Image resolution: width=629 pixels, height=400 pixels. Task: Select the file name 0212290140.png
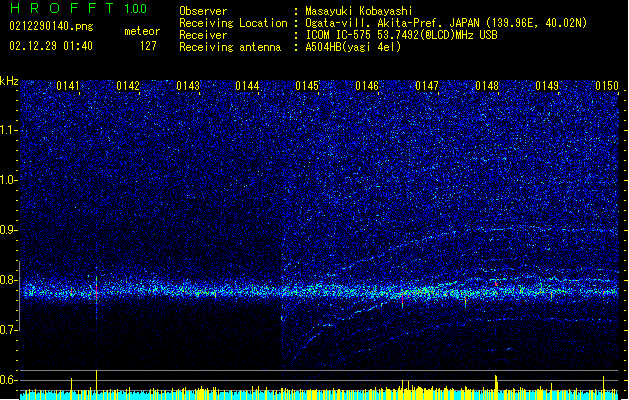click(x=51, y=27)
